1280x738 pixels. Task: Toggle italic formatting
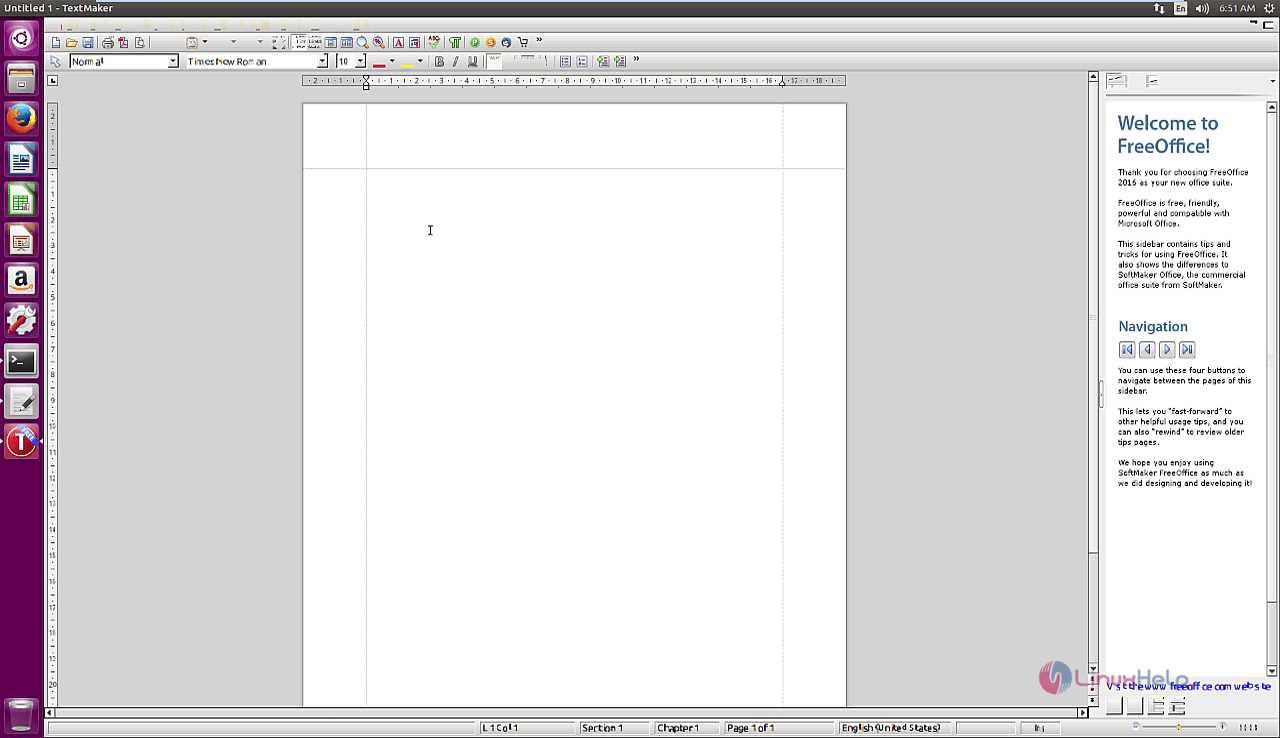456,62
